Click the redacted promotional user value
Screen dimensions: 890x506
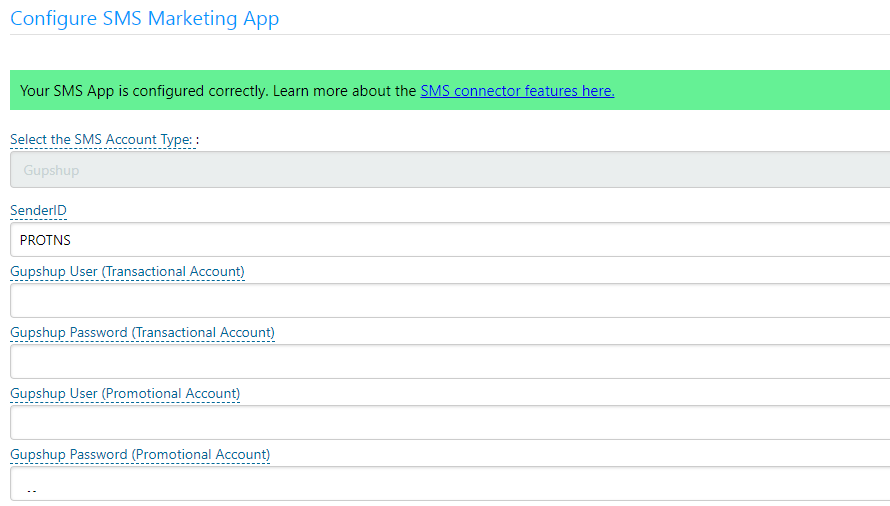69,424
